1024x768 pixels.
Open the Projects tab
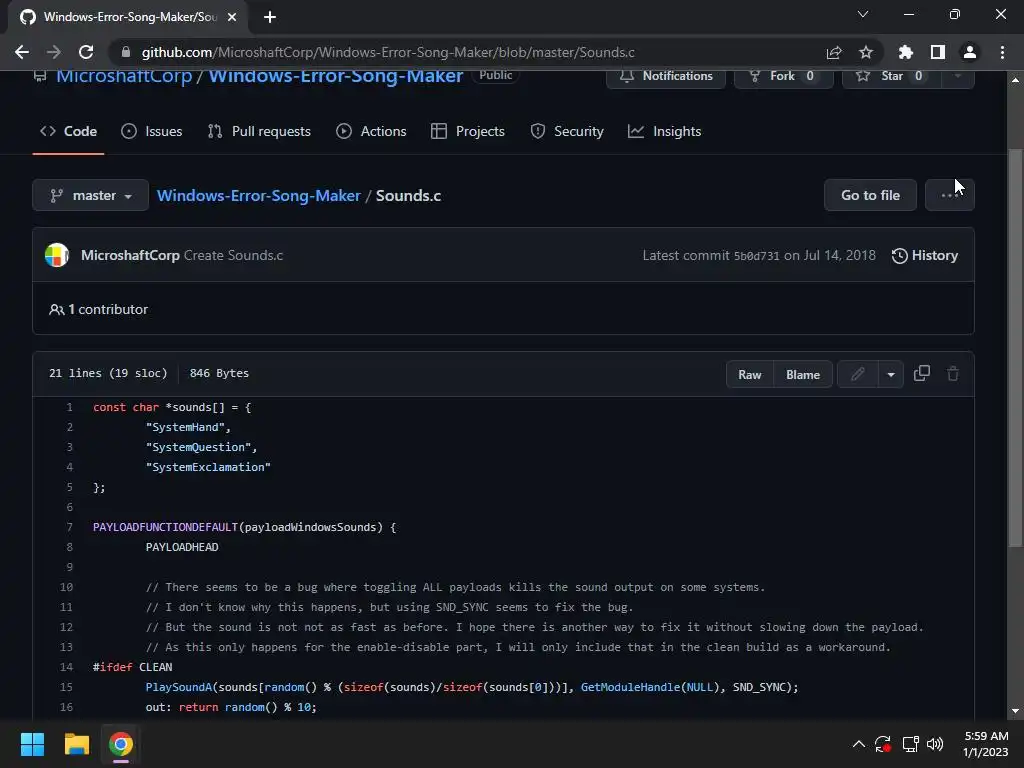click(x=468, y=131)
